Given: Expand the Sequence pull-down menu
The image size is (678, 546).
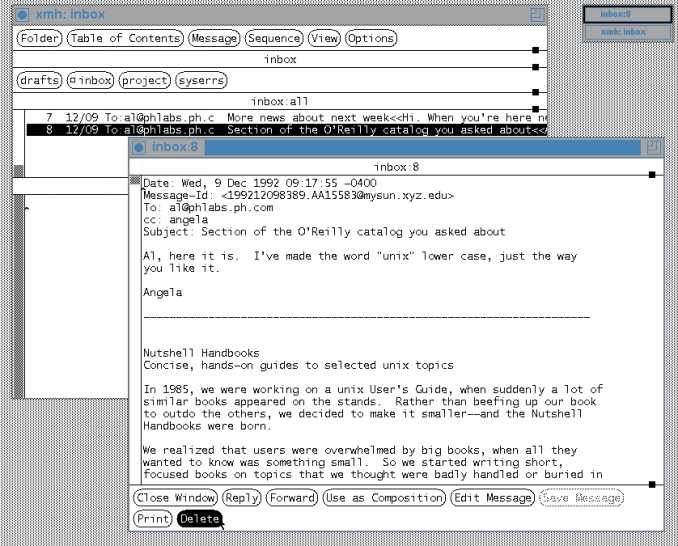Looking at the screenshot, I should 274,38.
